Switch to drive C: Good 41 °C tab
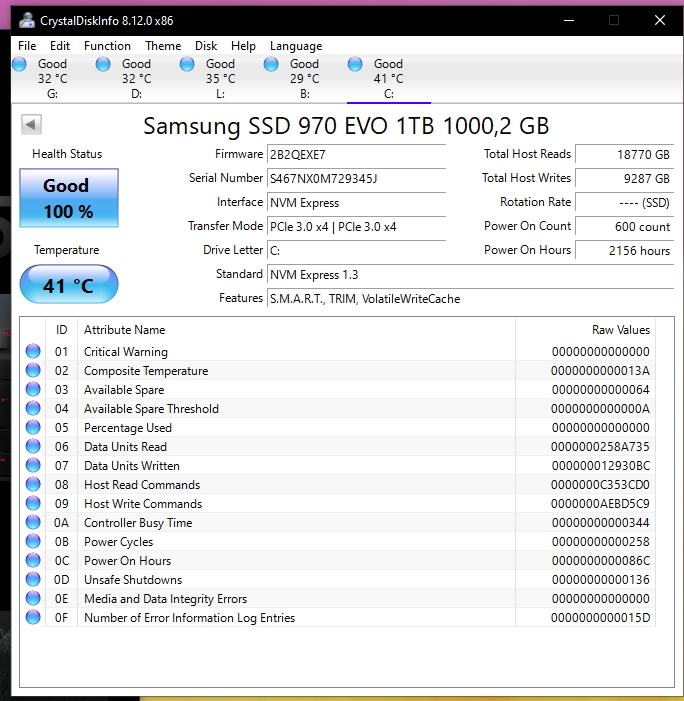The height and width of the screenshot is (701, 684). point(389,79)
